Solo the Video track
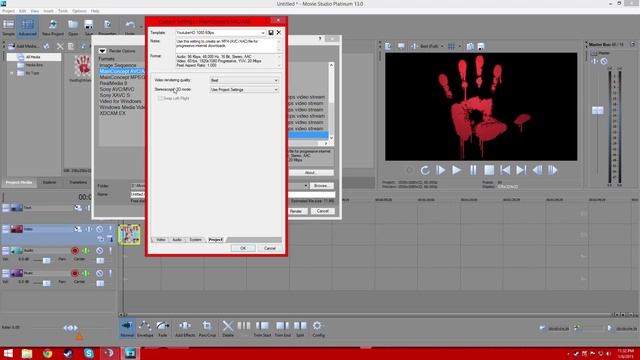Screen dimensions: 640x360 click(110, 229)
